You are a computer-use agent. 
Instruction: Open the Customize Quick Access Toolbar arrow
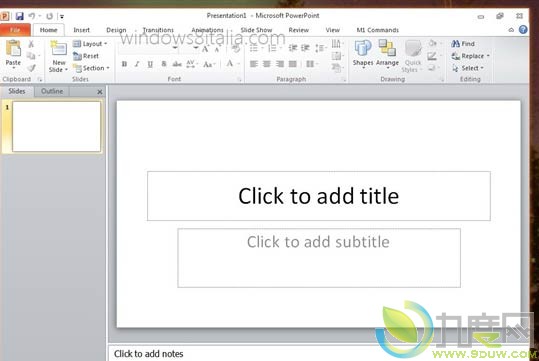coord(62,17)
